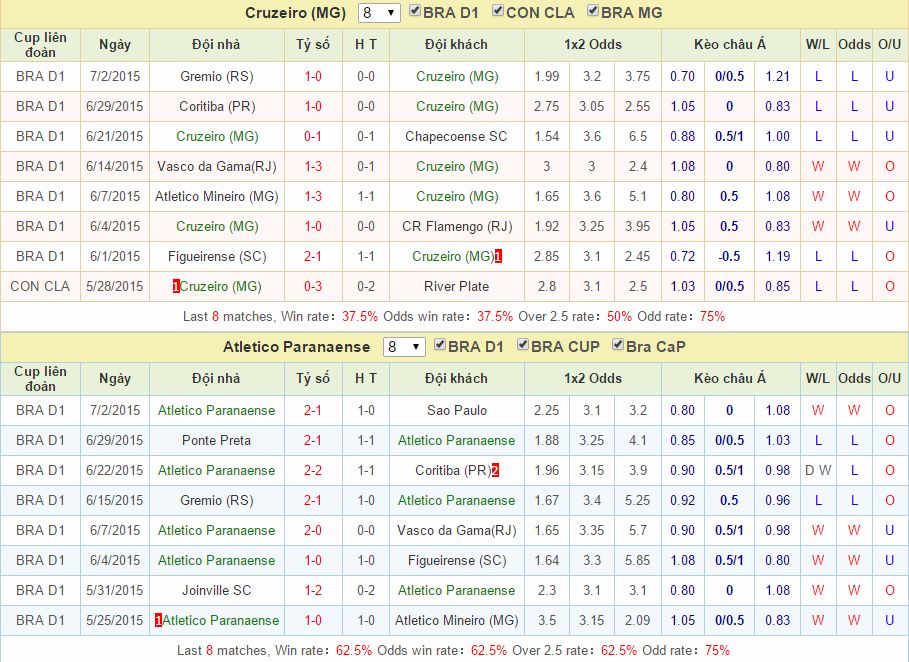Select River Plate team name

pos(456,286)
